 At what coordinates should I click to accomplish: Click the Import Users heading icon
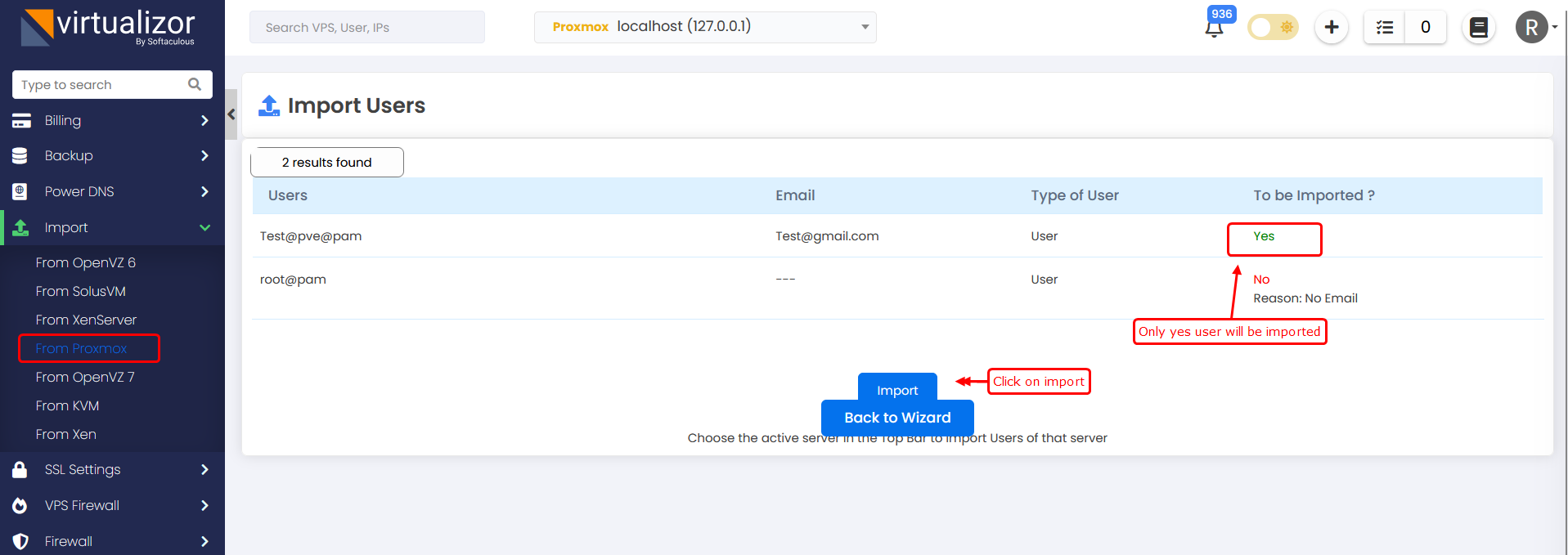269,105
